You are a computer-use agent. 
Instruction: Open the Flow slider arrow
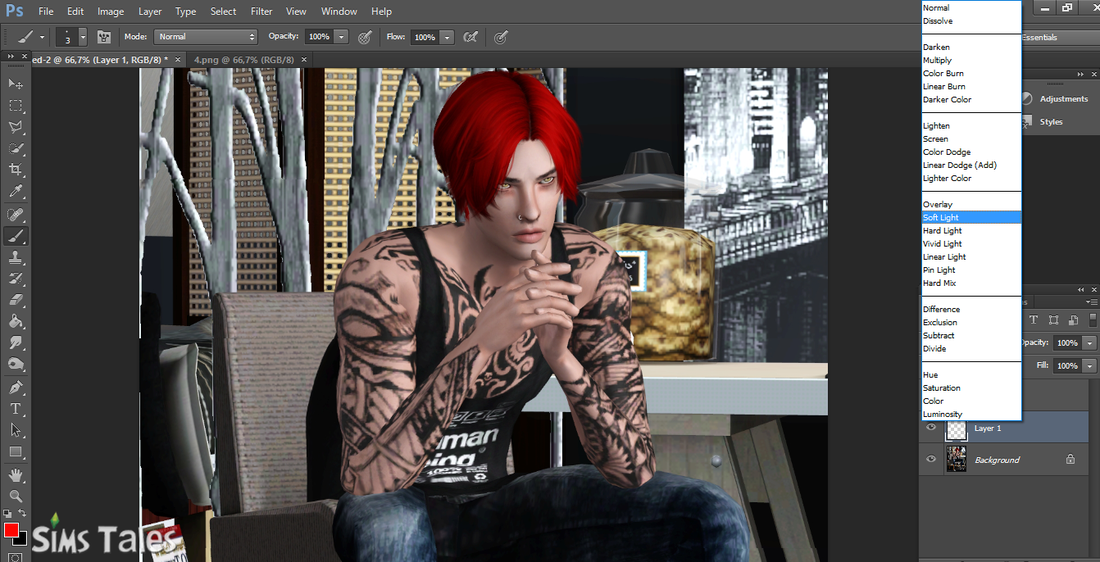[447, 37]
